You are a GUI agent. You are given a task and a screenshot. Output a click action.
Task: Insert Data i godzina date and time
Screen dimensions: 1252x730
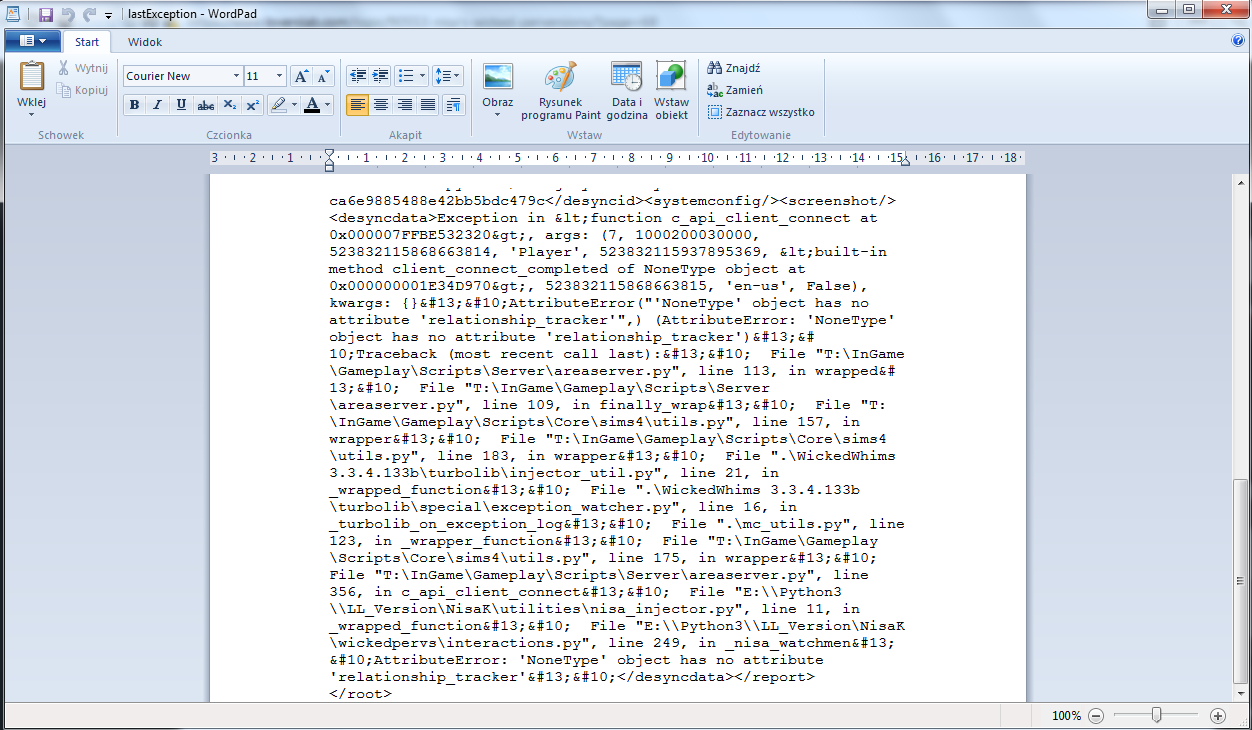click(x=627, y=91)
